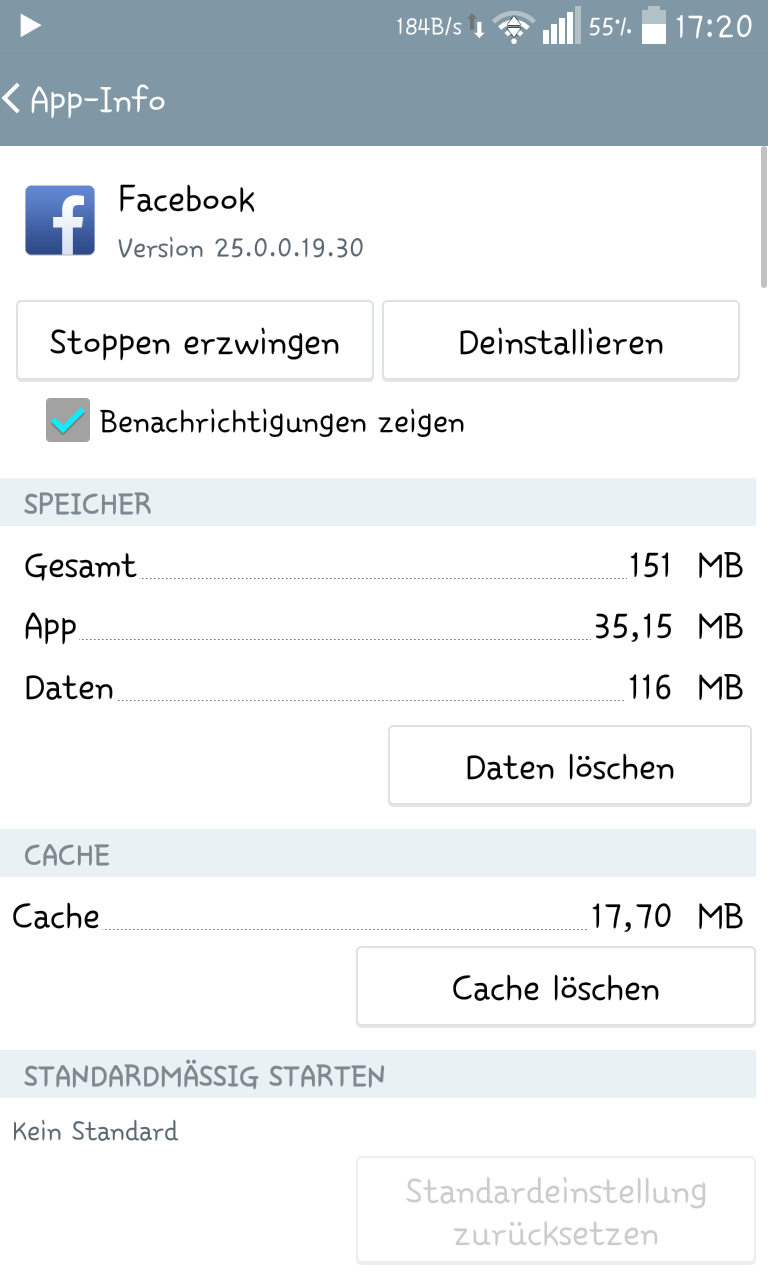Tap the Gesamt storage row

pos(384,566)
